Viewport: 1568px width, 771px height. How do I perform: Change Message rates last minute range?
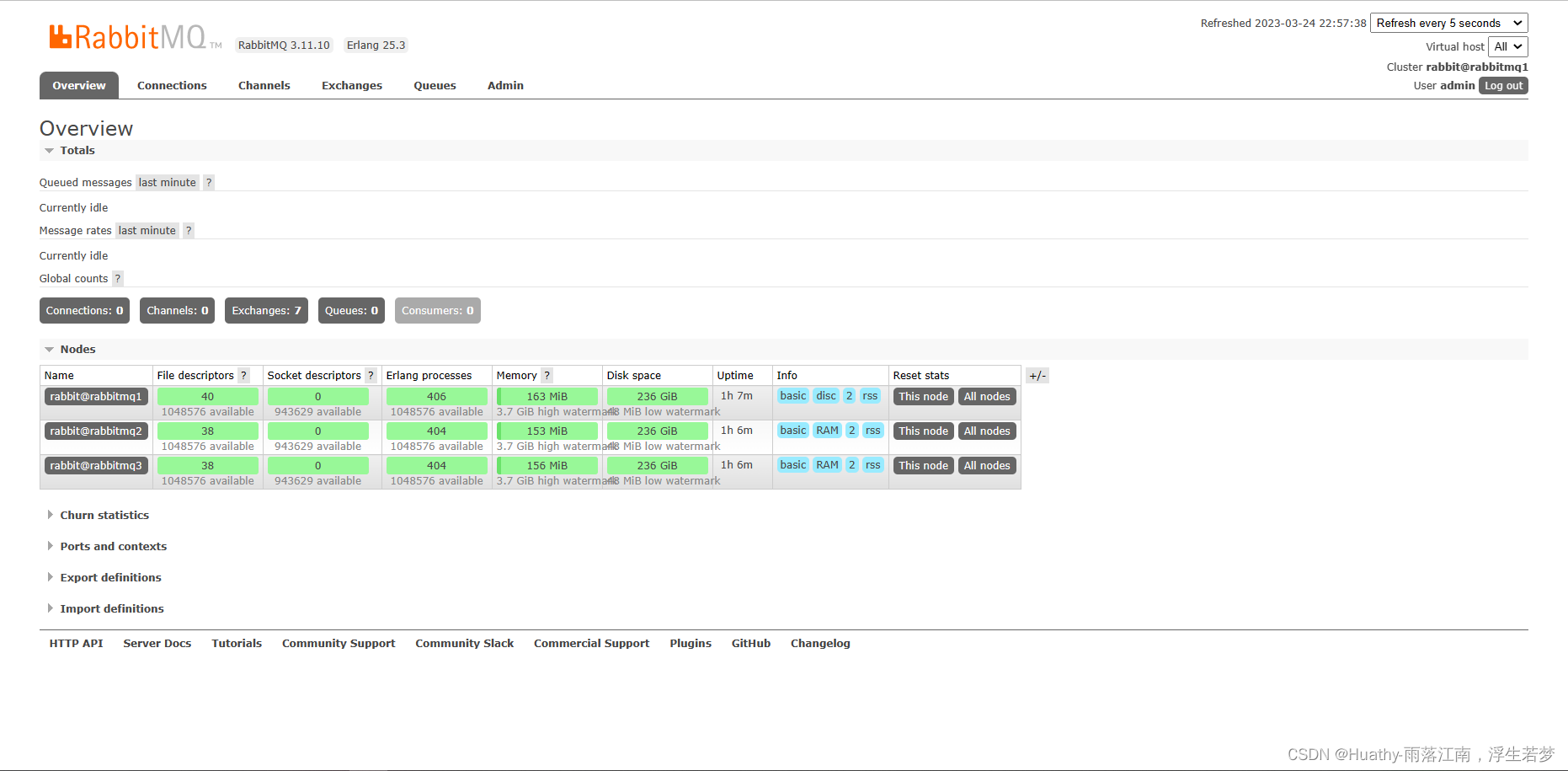(147, 230)
